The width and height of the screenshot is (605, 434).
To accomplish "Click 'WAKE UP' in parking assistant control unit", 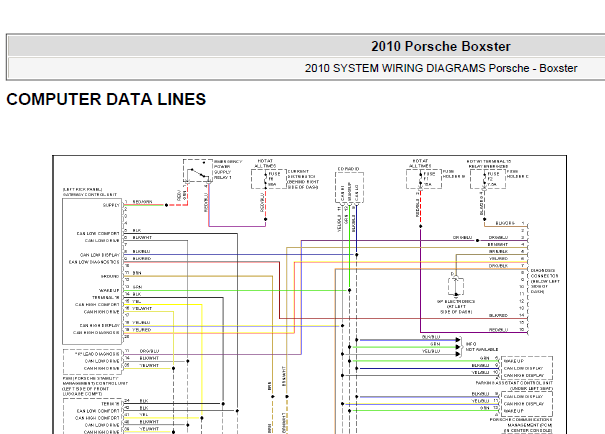I will pyautogui.click(x=514, y=361).
